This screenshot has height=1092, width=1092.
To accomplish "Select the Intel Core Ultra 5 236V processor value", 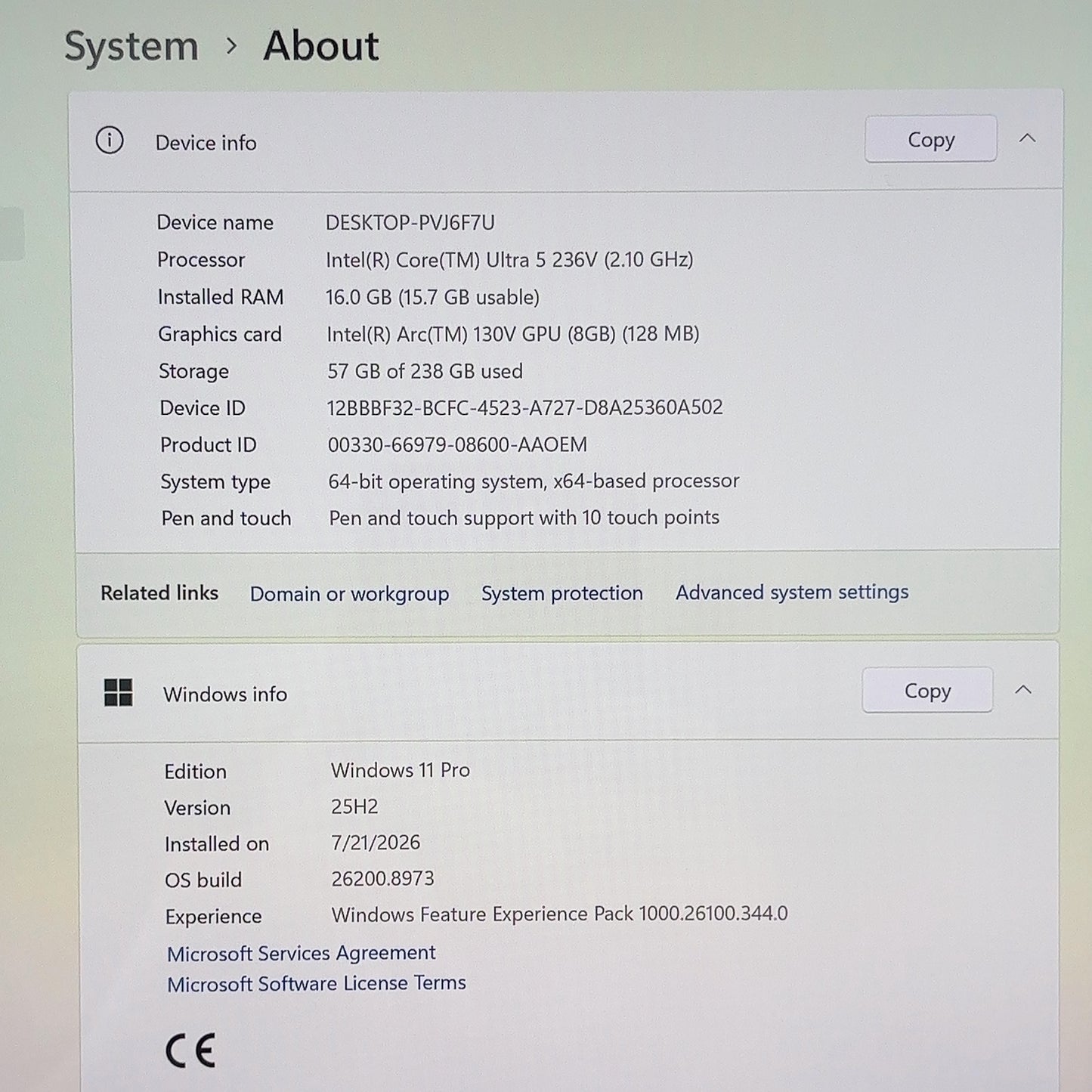I will click(x=509, y=260).
